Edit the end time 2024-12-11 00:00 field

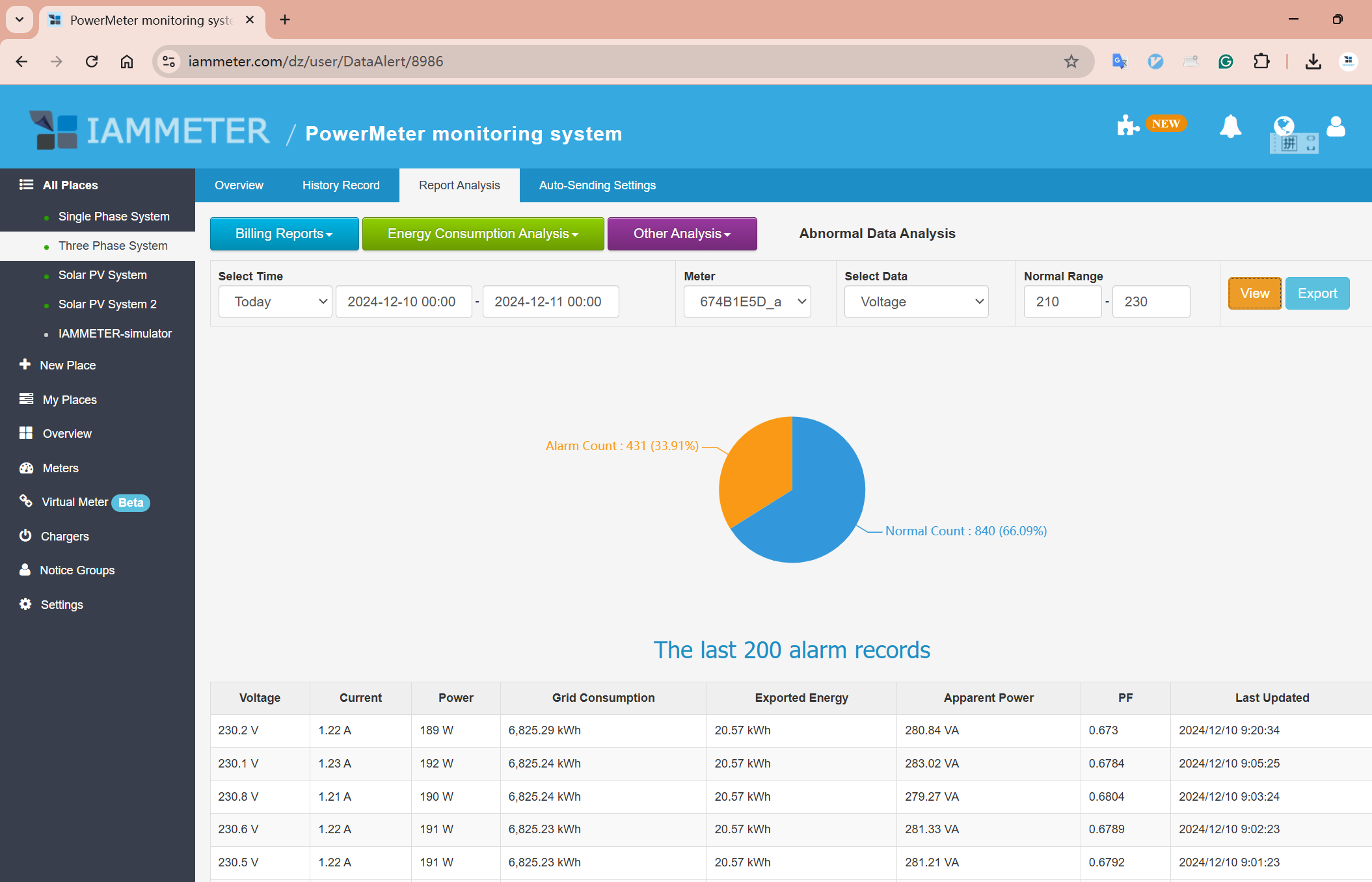pyautogui.click(x=550, y=301)
